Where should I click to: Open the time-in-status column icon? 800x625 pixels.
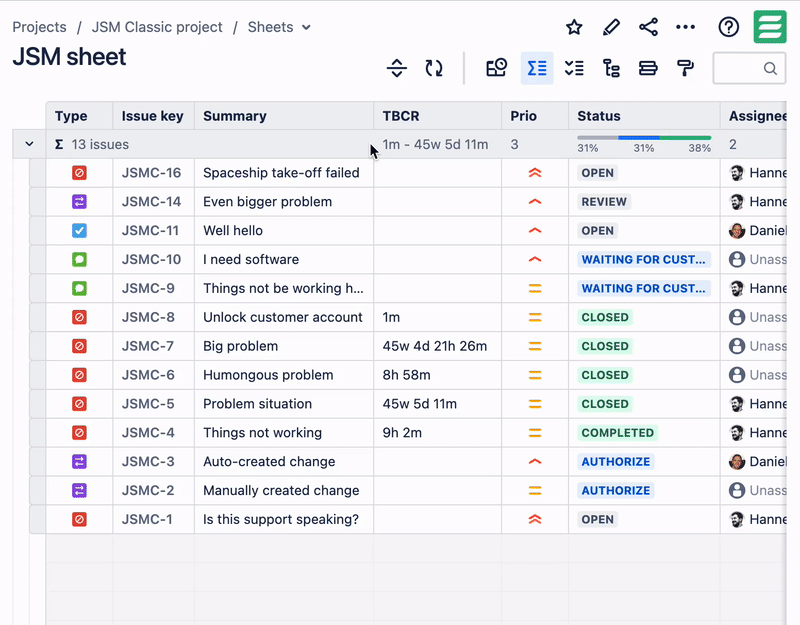(x=496, y=68)
